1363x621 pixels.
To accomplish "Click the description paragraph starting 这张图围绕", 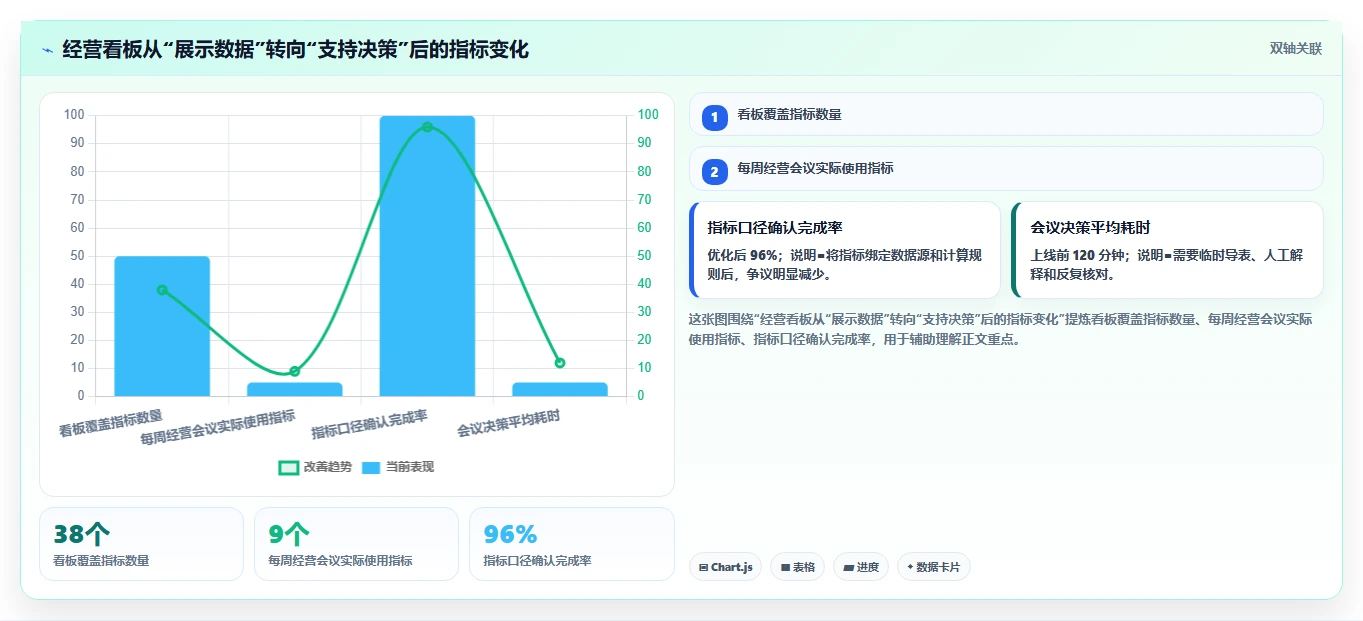I will coord(1000,329).
